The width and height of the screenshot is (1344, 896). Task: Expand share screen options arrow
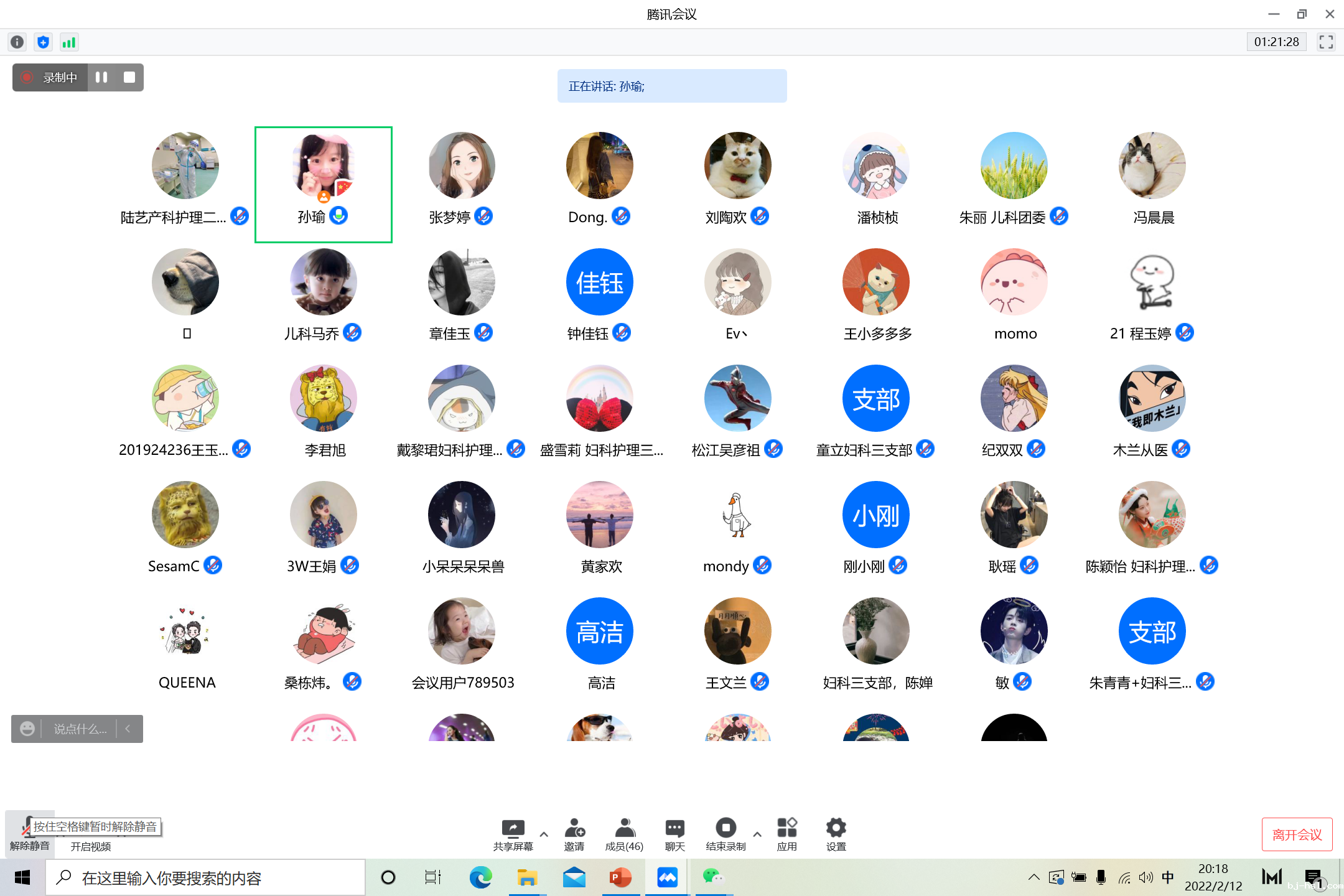coord(544,834)
